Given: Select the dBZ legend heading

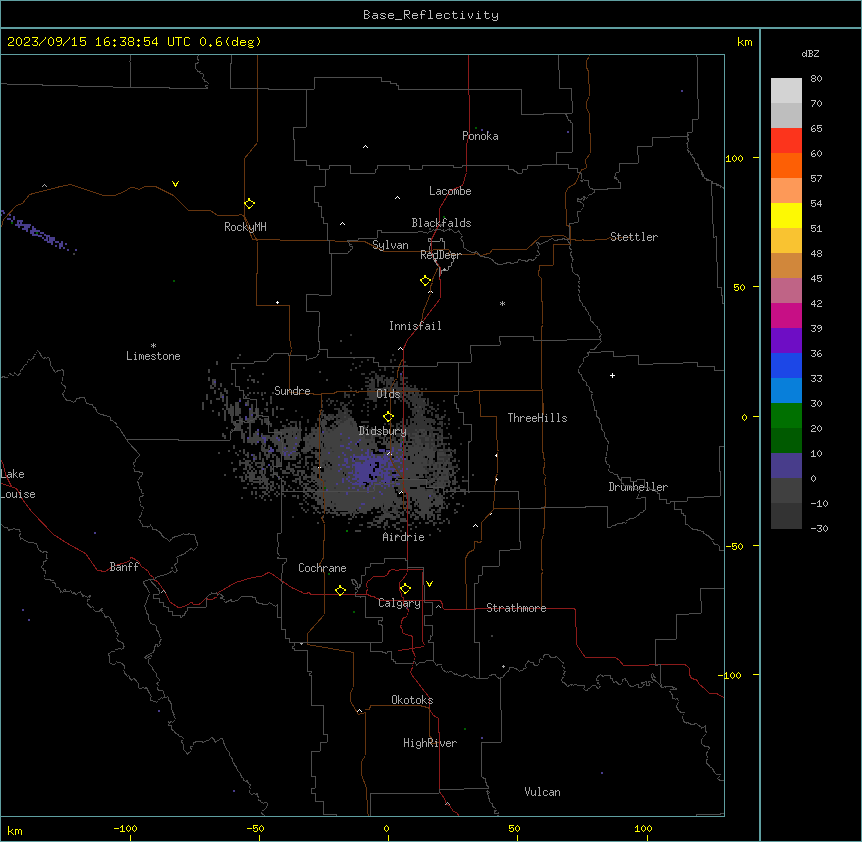Looking at the screenshot, I should (810, 53).
